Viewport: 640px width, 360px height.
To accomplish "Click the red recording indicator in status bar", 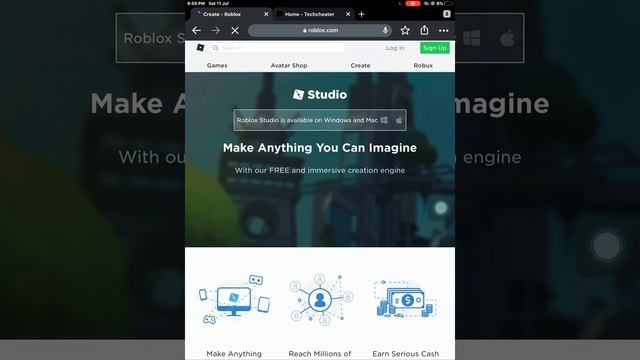I will click(413, 3).
